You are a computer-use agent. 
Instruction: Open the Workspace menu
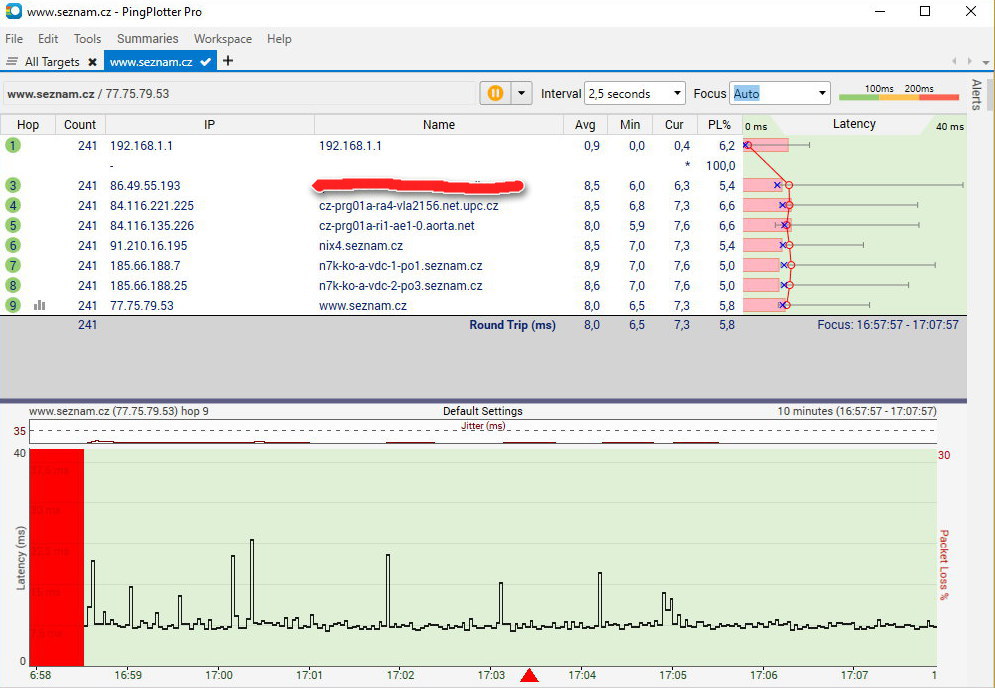point(222,39)
